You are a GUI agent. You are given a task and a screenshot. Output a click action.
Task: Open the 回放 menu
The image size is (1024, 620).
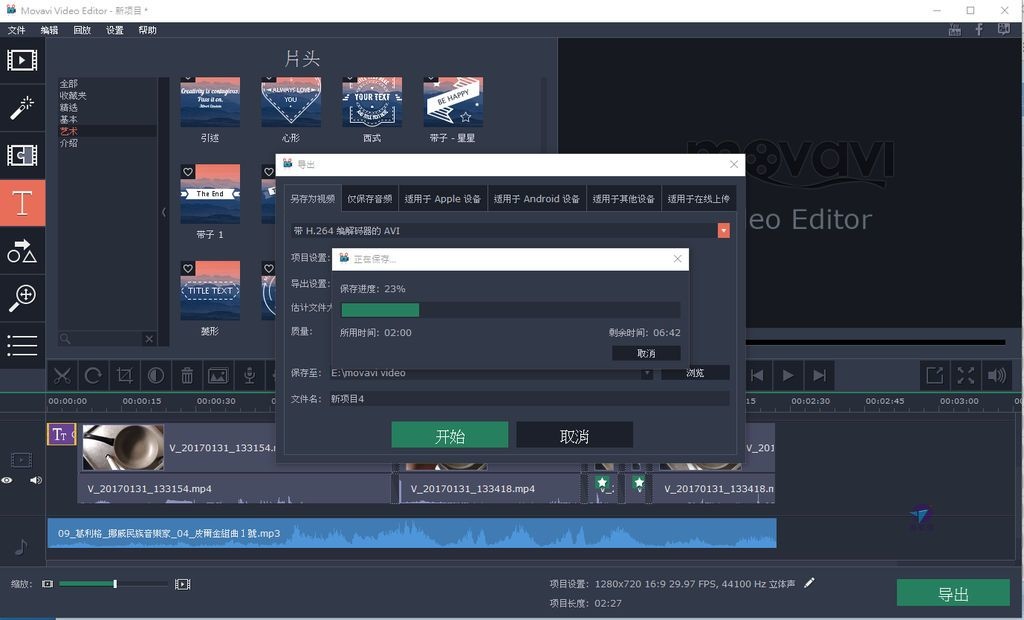pos(82,30)
